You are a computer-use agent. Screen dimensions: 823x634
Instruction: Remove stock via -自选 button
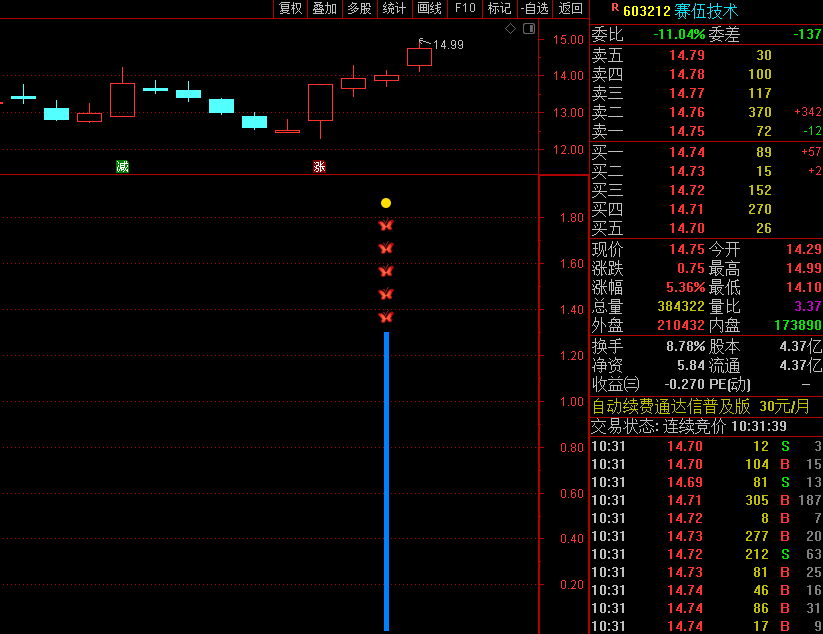pyautogui.click(x=534, y=9)
